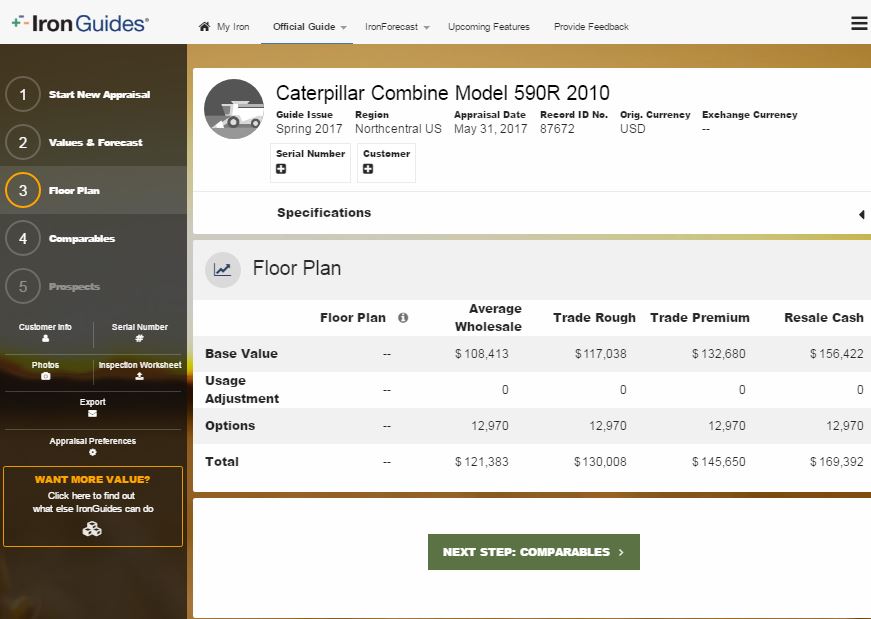The image size is (871, 619).
Task: Click the Trade Rough column header
Action: [x=594, y=318]
